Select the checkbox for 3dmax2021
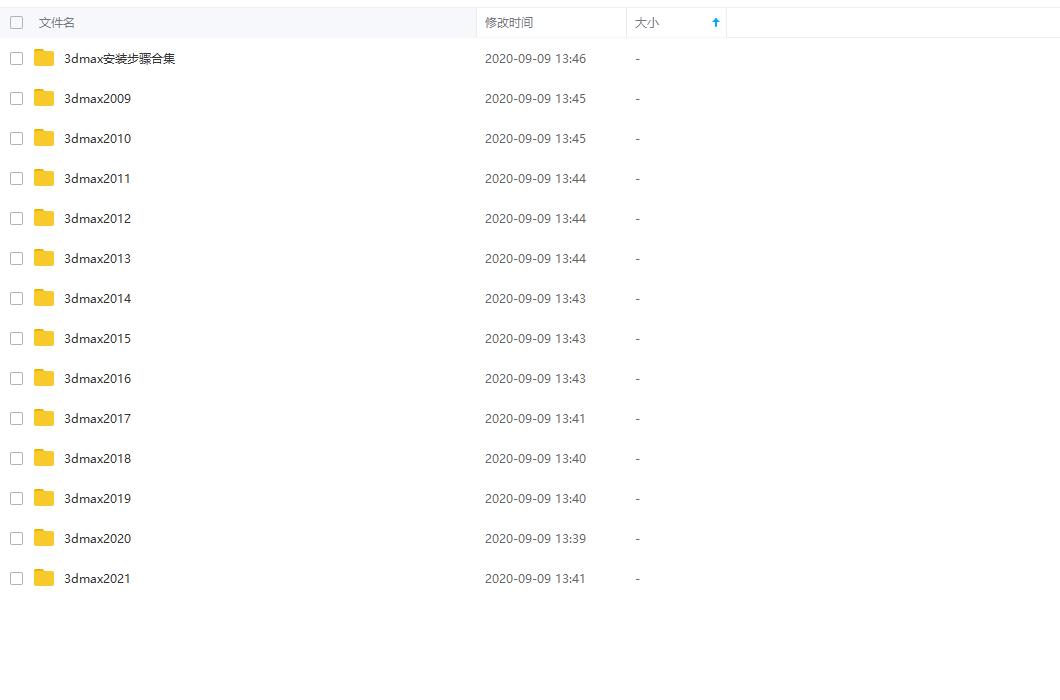 [17, 578]
